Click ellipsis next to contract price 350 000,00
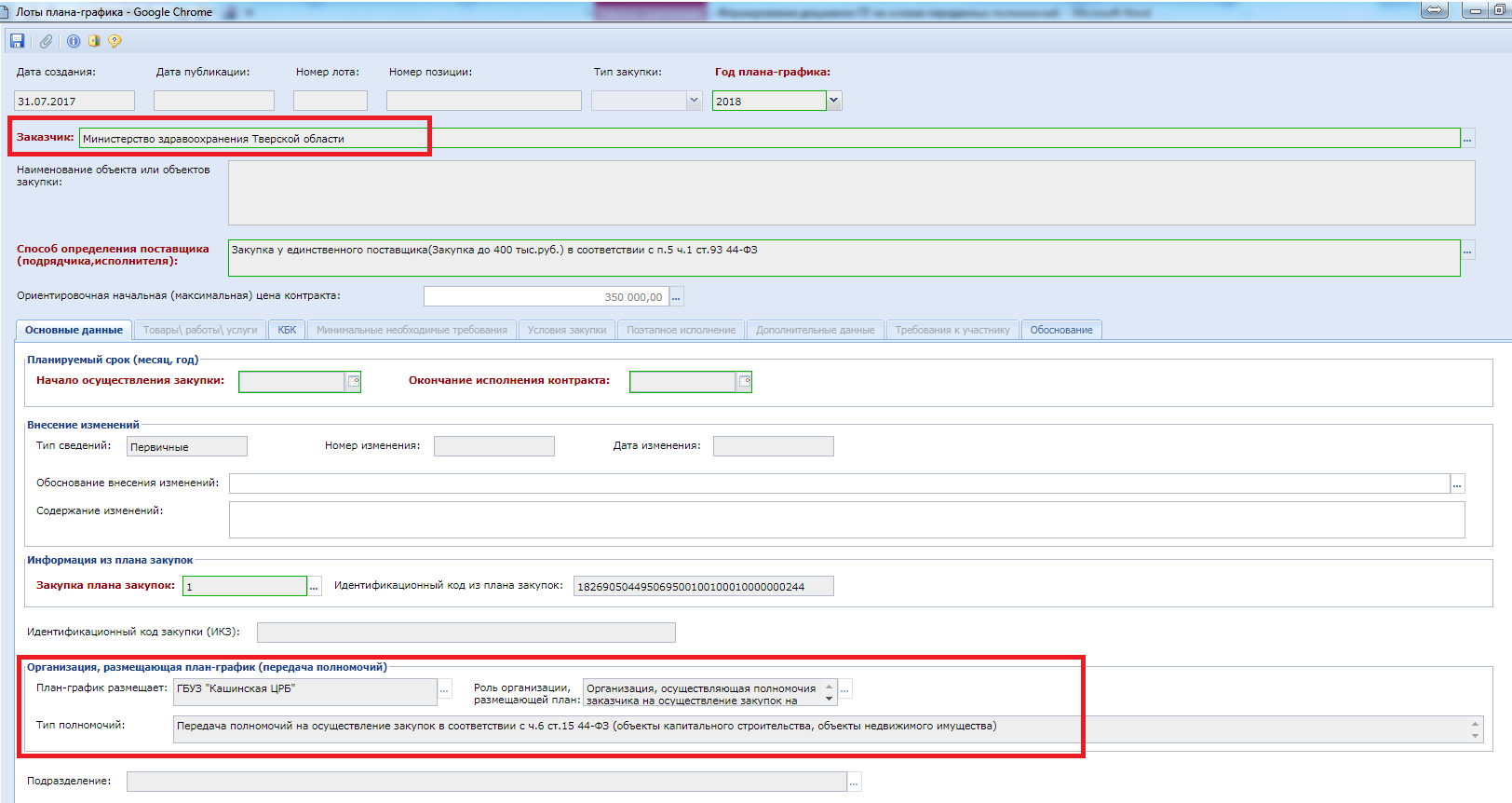 coord(677,297)
